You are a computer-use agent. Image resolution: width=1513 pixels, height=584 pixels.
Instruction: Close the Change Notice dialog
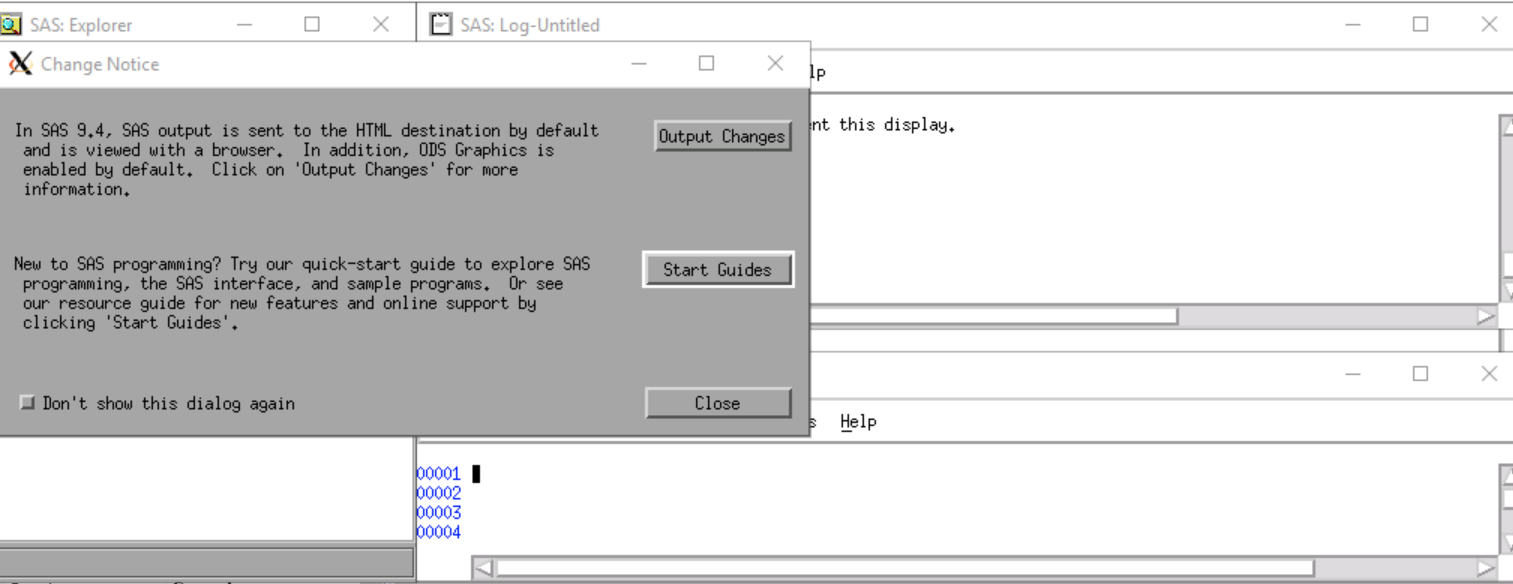pos(717,403)
